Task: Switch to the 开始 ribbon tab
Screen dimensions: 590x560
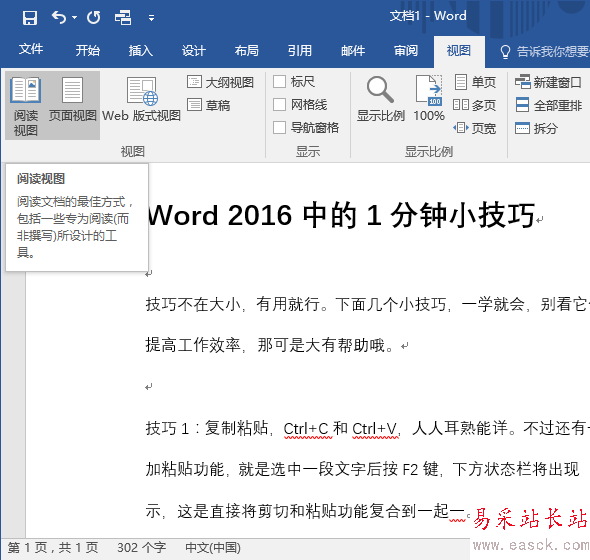Action: 88,50
